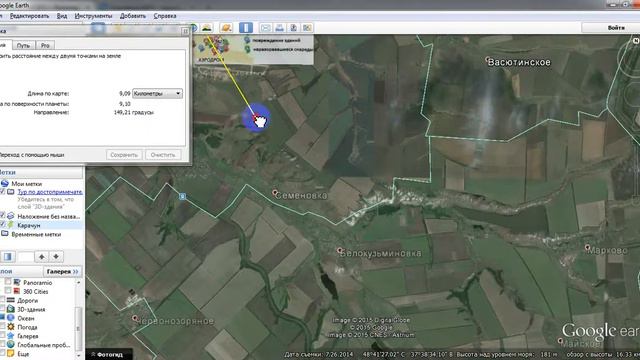Uncheck the Наложение без назва checkbox
The width and height of the screenshot is (640, 360).
(x=2, y=216)
